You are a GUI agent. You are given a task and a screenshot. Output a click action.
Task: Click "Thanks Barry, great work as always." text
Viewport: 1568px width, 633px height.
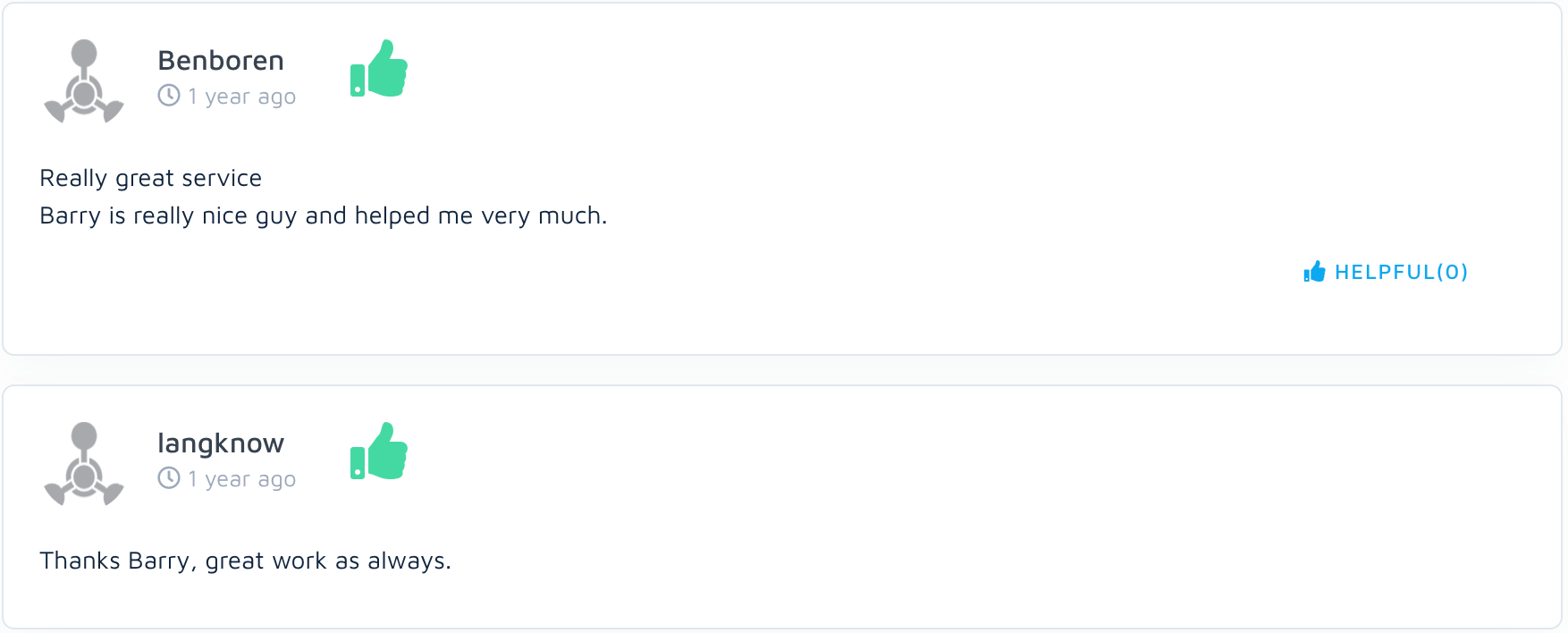(245, 561)
